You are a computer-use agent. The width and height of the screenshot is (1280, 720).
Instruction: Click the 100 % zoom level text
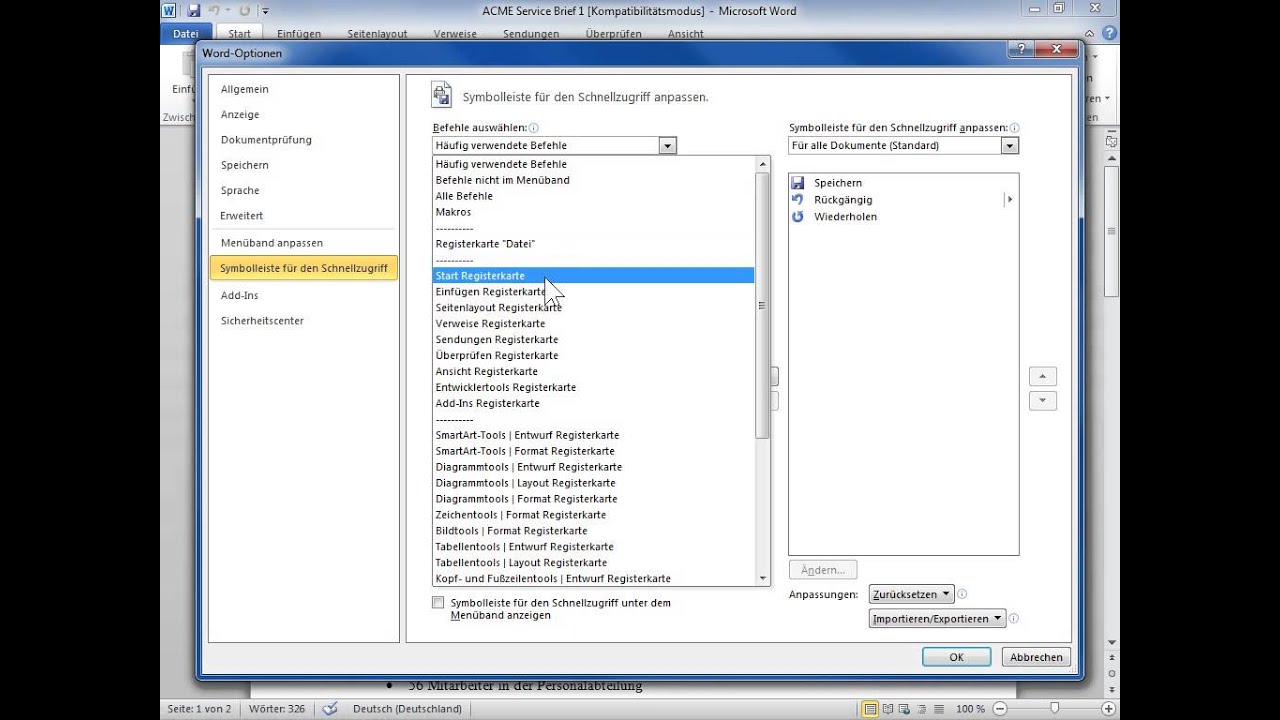point(970,708)
